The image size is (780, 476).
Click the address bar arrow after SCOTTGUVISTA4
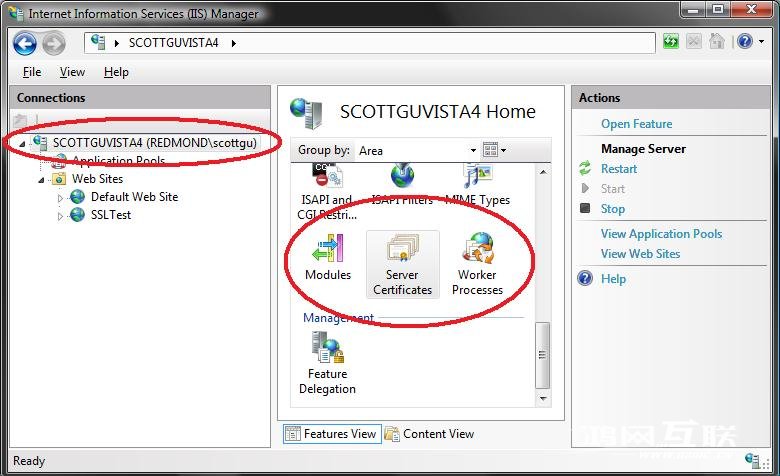[233, 43]
